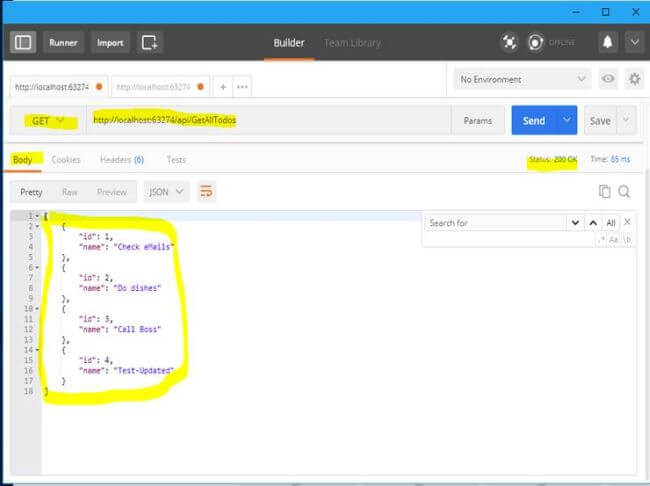Select first localhost:63274 request tab
650x486 pixels.
click(x=59, y=87)
